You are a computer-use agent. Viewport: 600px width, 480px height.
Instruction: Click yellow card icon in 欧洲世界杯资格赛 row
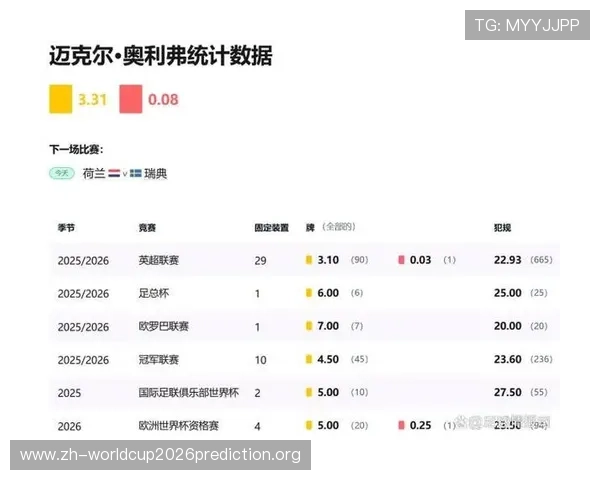pyautogui.click(x=308, y=425)
